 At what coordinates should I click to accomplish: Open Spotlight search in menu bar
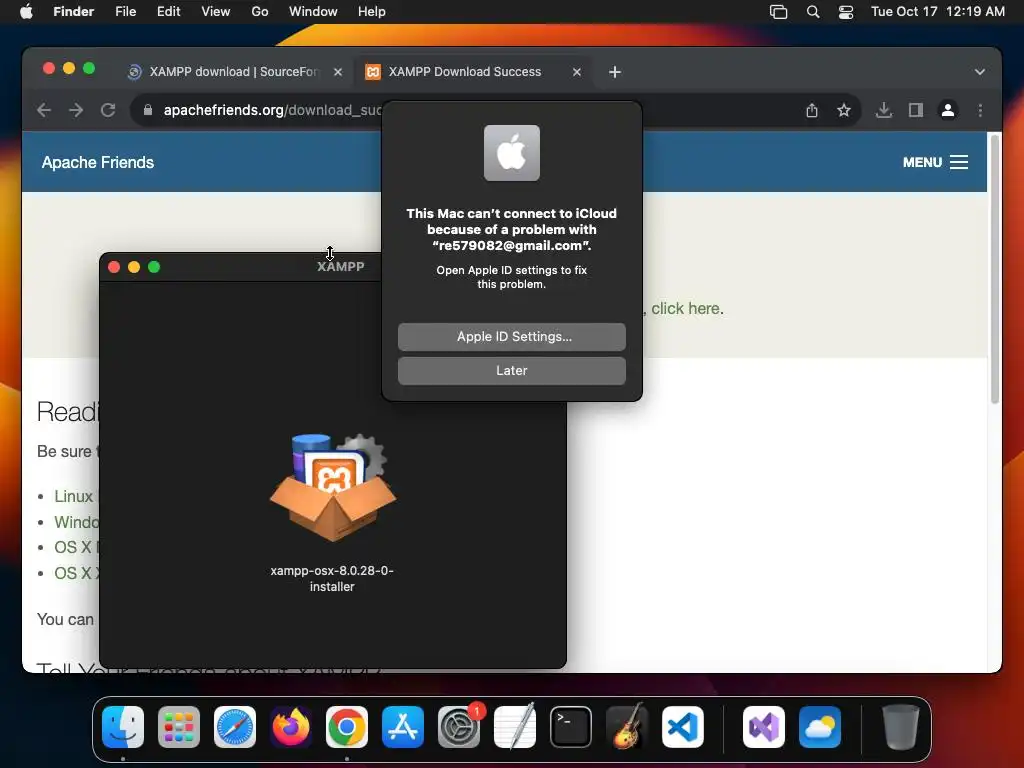[x=813, y=12]
